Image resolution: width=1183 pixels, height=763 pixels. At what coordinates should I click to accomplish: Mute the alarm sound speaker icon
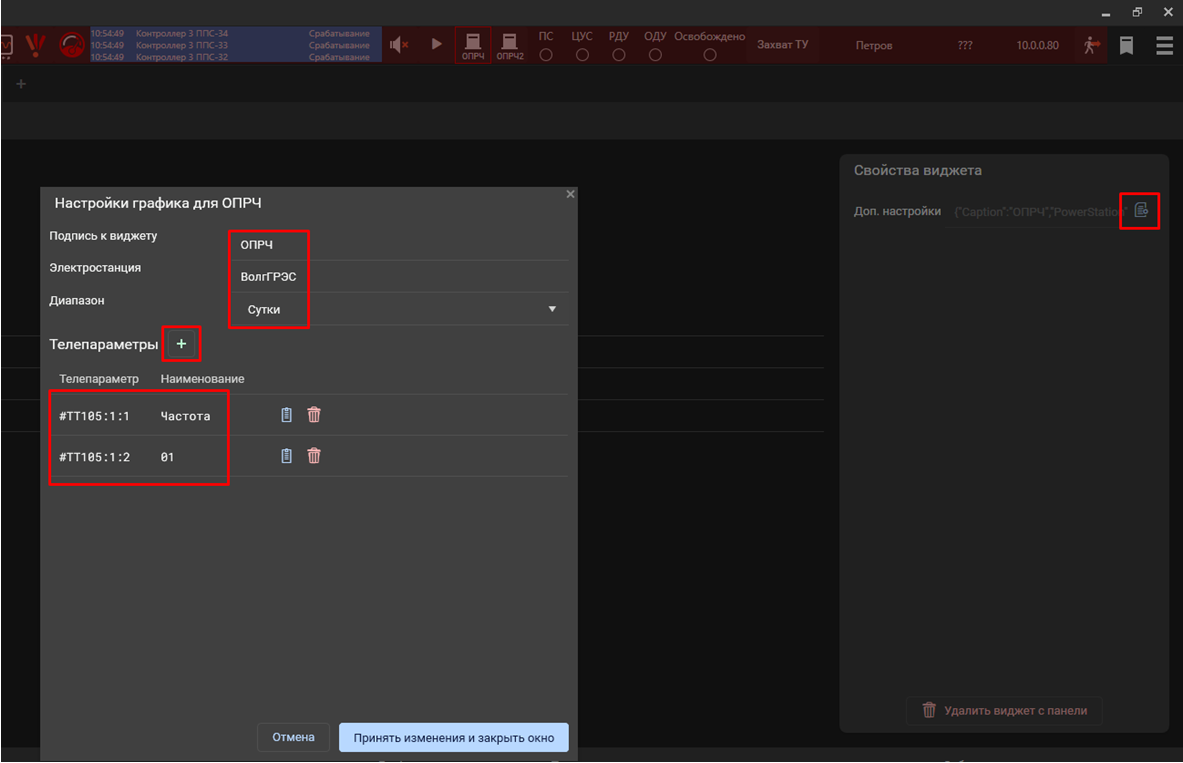pos(399,45)
